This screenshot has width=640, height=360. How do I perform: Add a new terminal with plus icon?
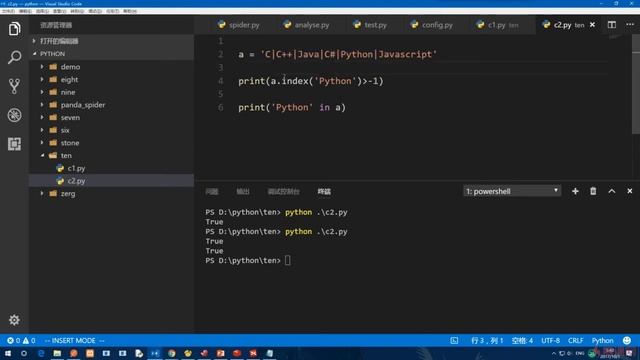575,191
